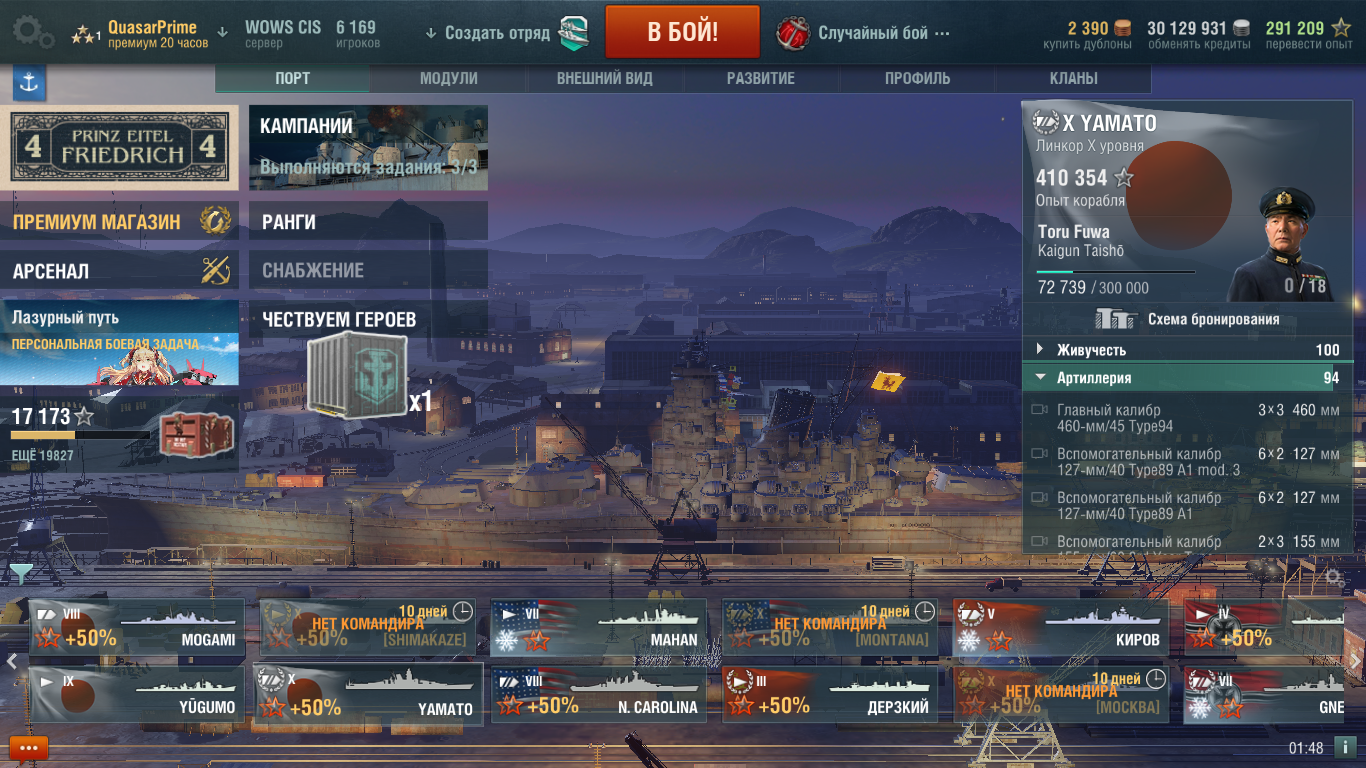Screen dimensions: 1366x768
Task: Click the carousel filter funnel icon
Action: click(x=20, y=573)
